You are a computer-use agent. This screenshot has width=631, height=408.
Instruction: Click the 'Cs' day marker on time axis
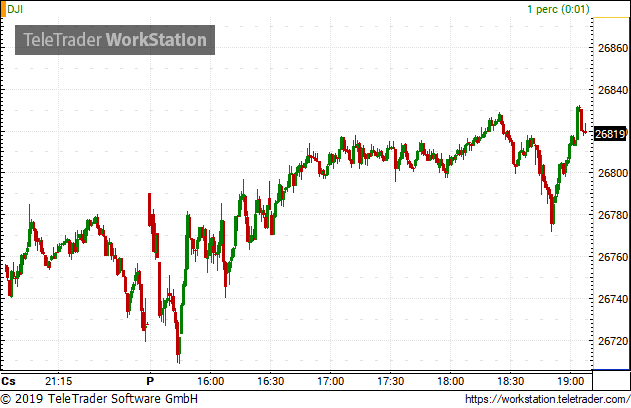(x=8, y=381)
